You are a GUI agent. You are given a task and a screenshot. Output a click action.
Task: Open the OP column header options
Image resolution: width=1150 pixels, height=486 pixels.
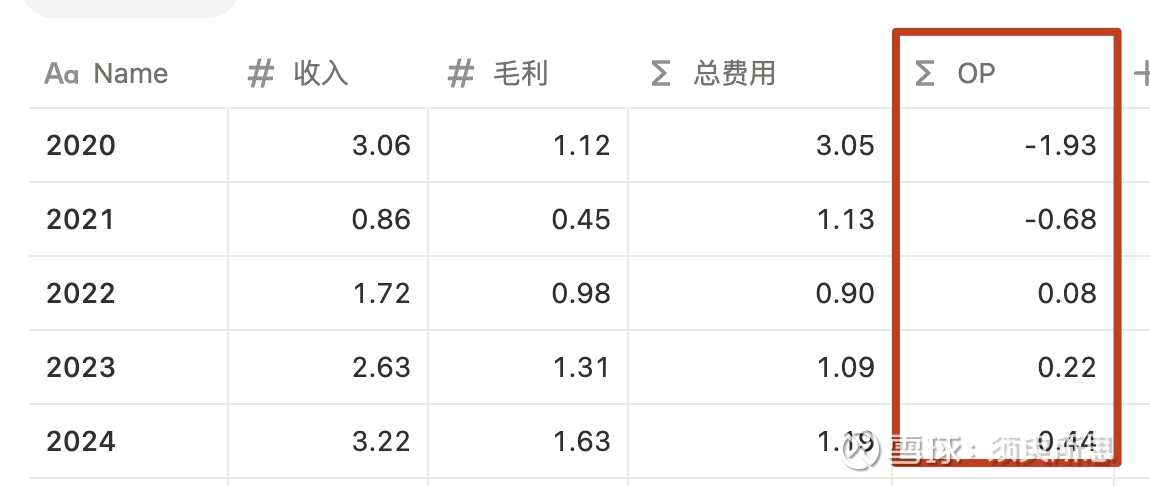click(x=1003, y=73)
